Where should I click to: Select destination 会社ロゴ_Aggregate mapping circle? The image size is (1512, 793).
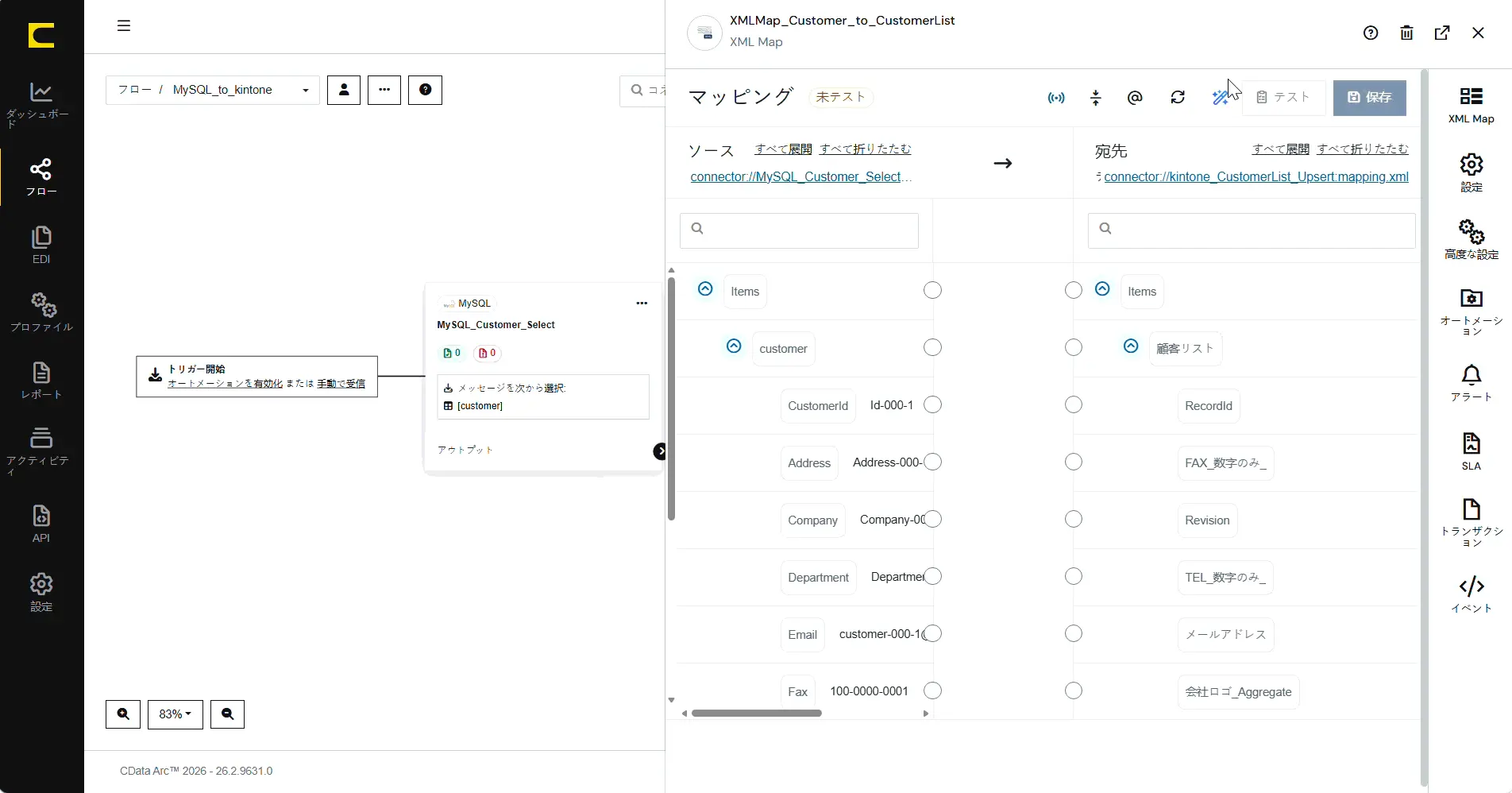click(x=1074, y=690)
